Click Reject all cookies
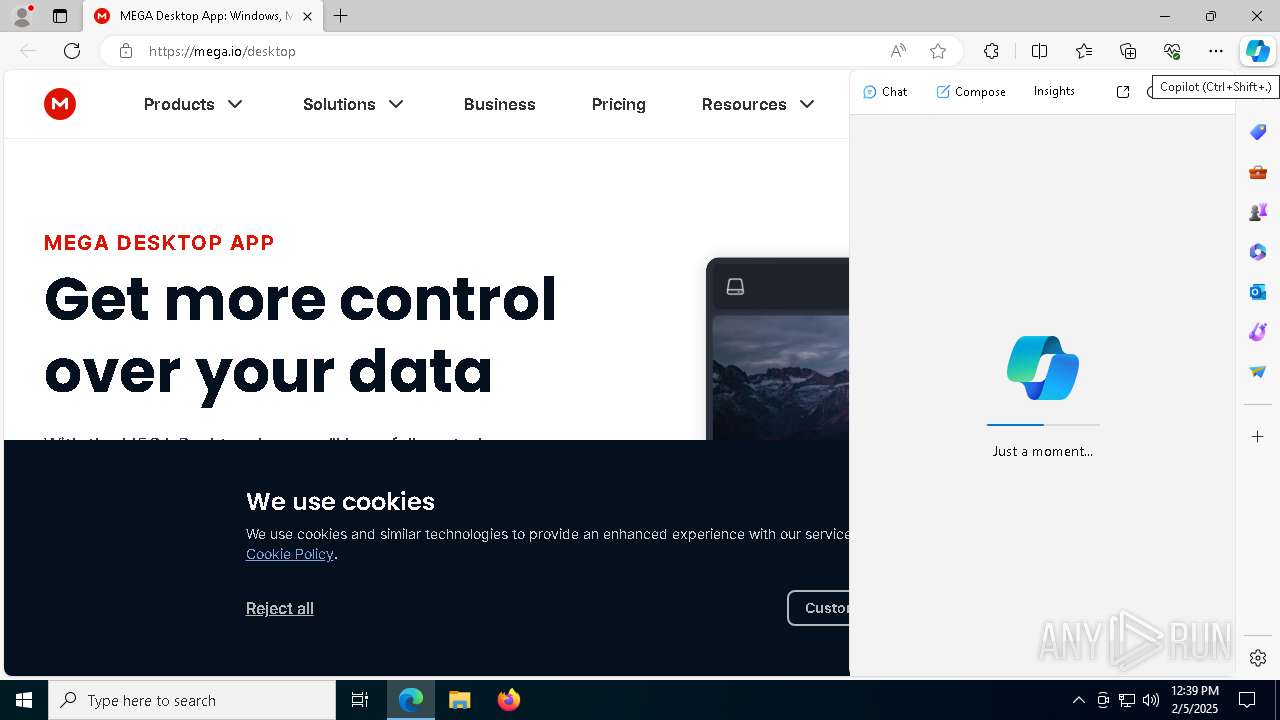Image resolution: width=1280 pixels, height=720 pixels. pyautogui.click(x=280, y=608)
